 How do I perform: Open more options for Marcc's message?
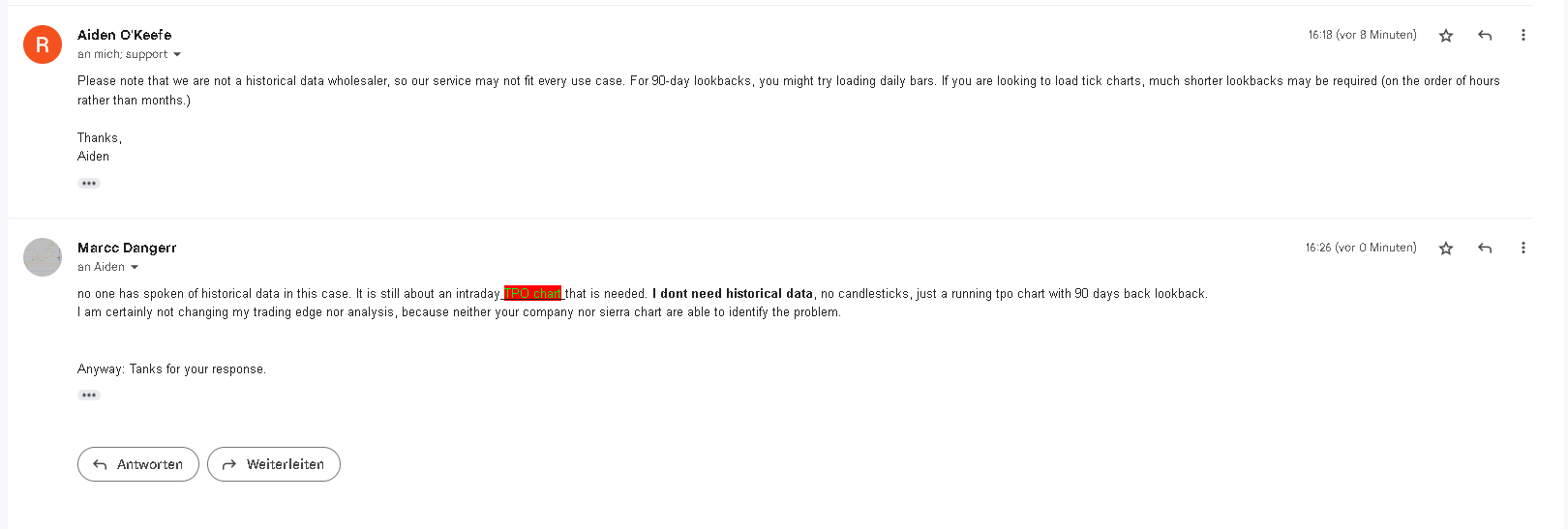coord(1523,248)
